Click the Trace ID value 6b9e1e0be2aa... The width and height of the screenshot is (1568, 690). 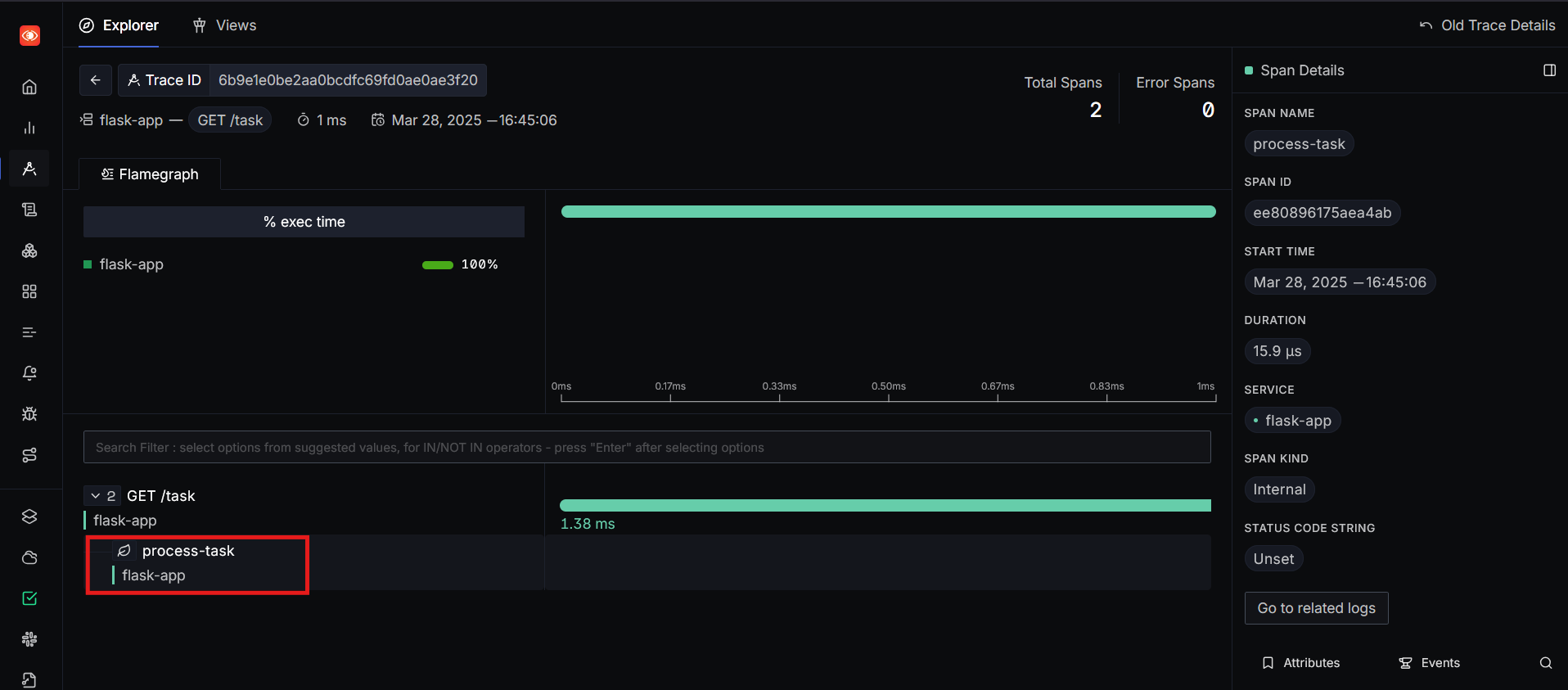click(348, 80)
